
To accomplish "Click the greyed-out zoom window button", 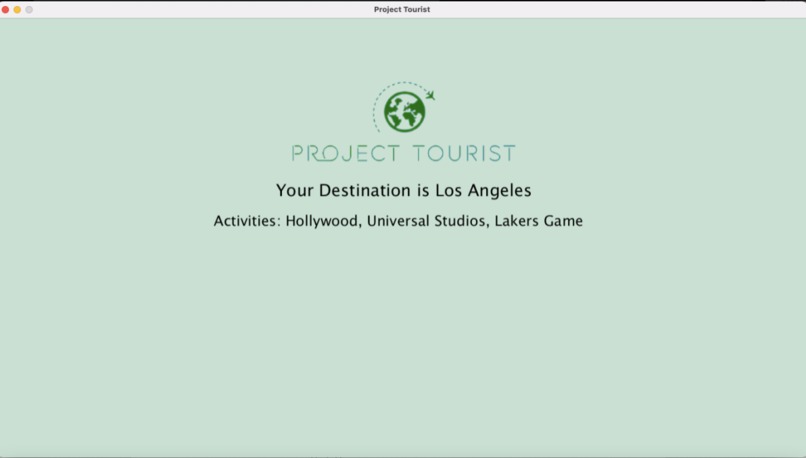I will (x=29, y=9).
